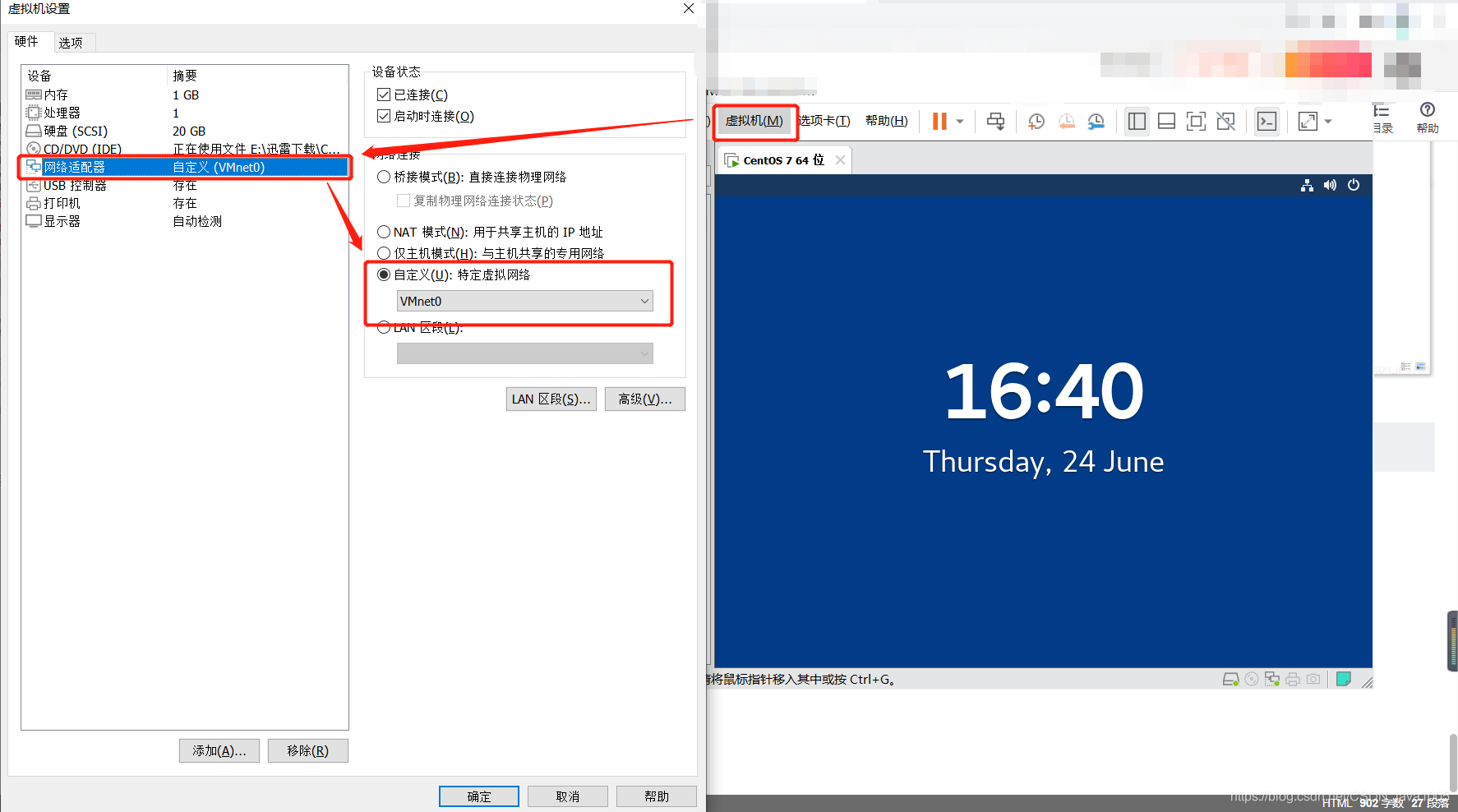Screen dimensions: 1458x812
Task: Select the 网络适配器 device row
Action: (185, 167)
